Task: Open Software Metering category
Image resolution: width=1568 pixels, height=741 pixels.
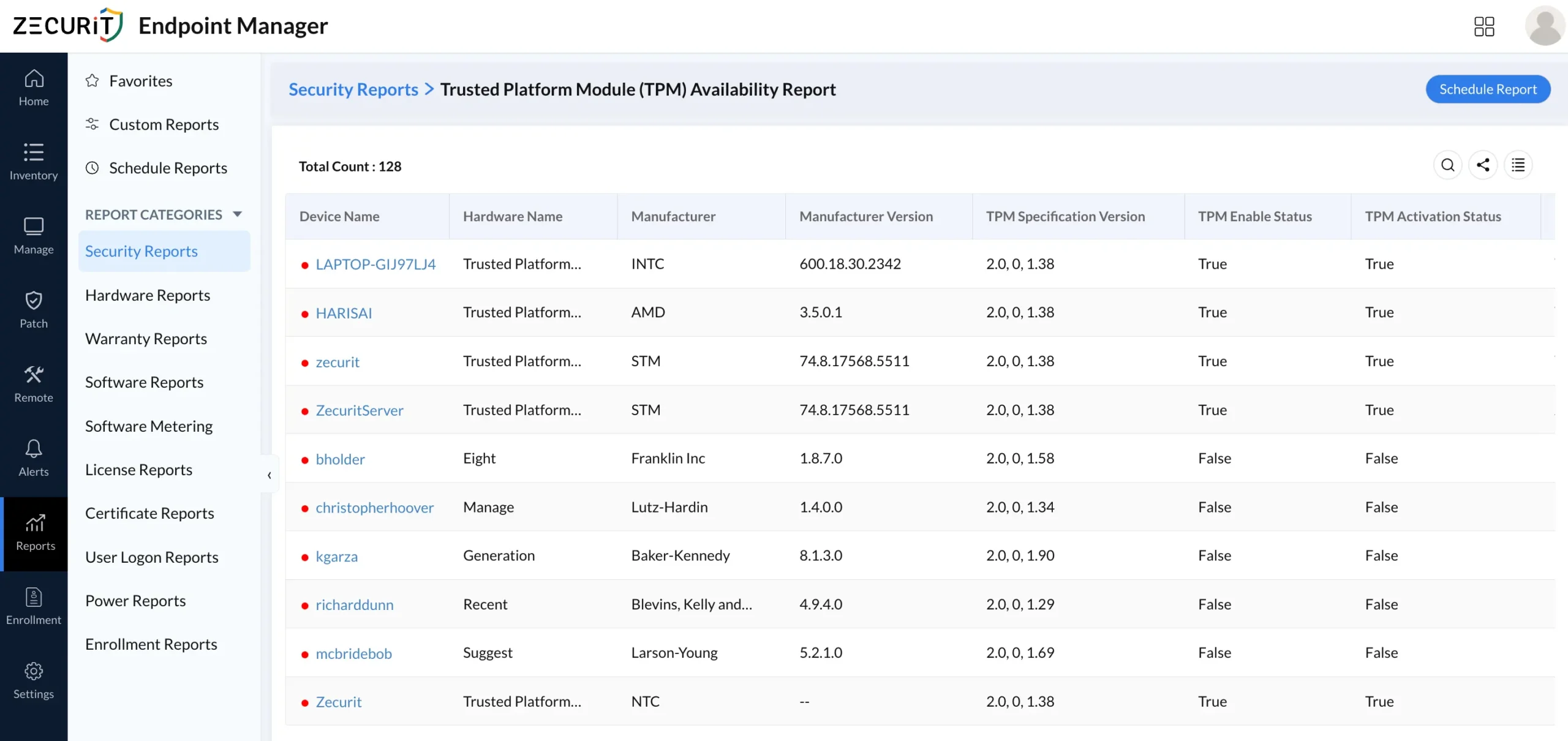Action: tap(149, 426)
